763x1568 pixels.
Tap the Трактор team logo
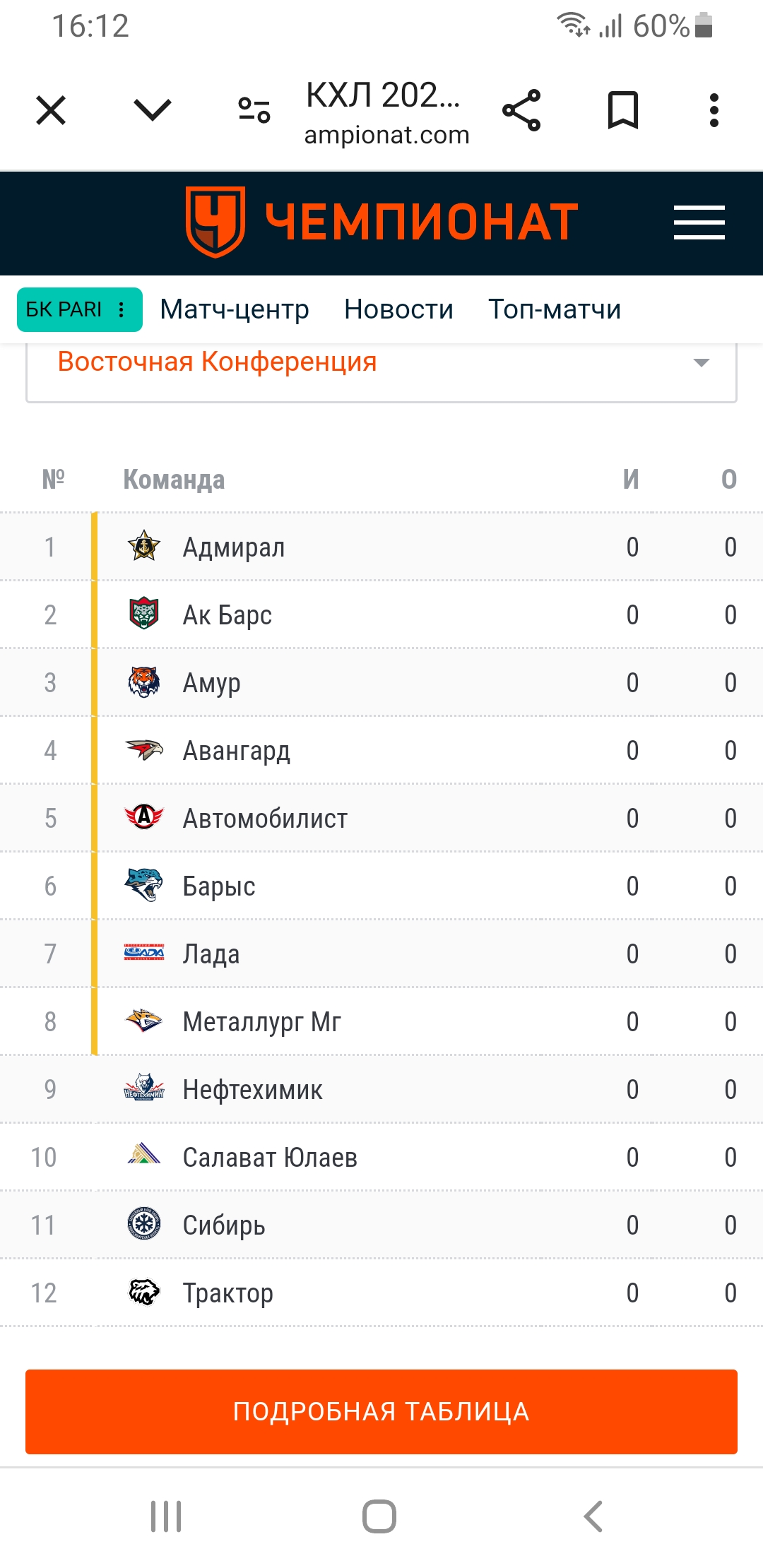[x=144, y=1293]
